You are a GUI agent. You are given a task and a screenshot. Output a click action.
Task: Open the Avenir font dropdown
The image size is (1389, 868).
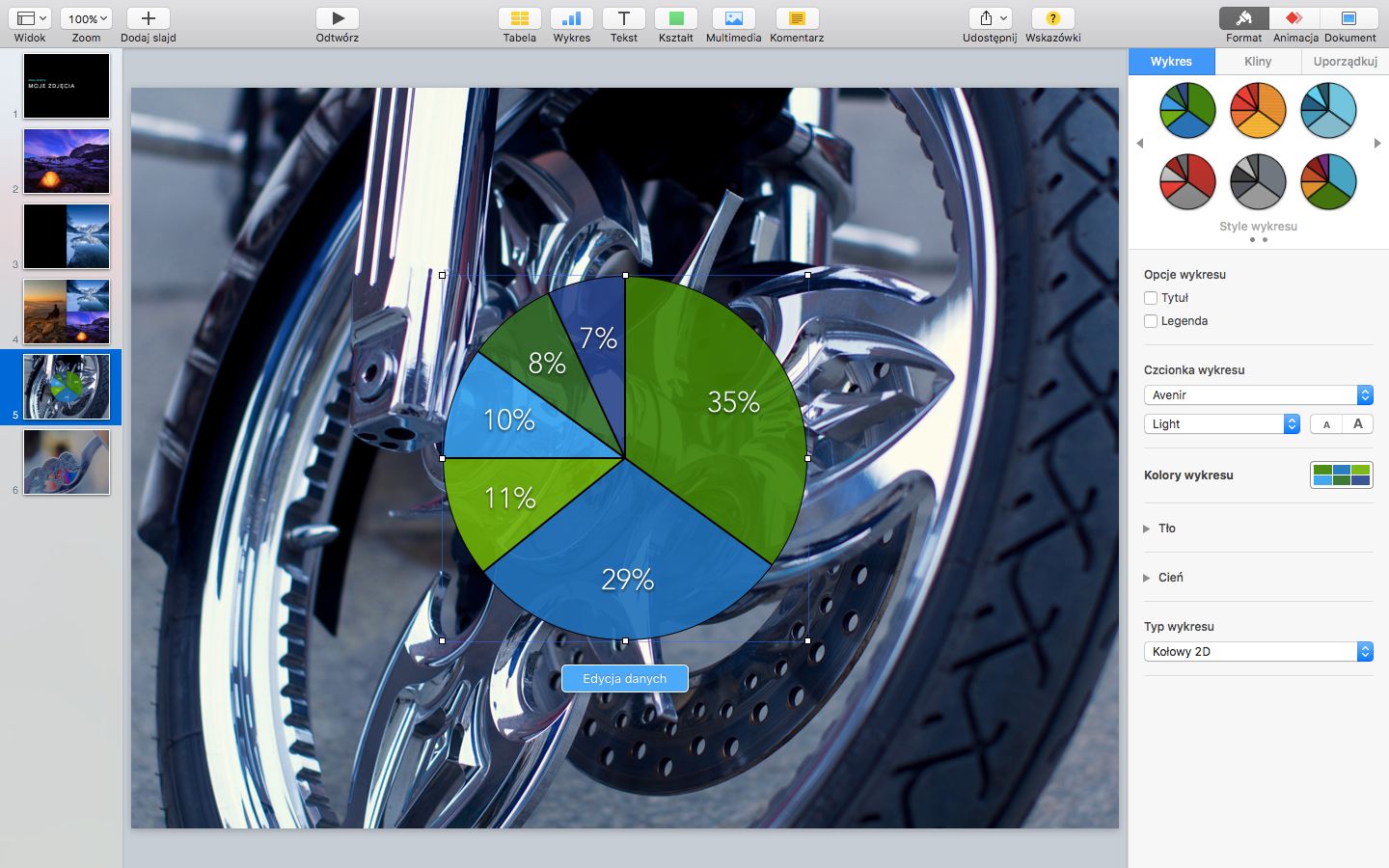1258,394
